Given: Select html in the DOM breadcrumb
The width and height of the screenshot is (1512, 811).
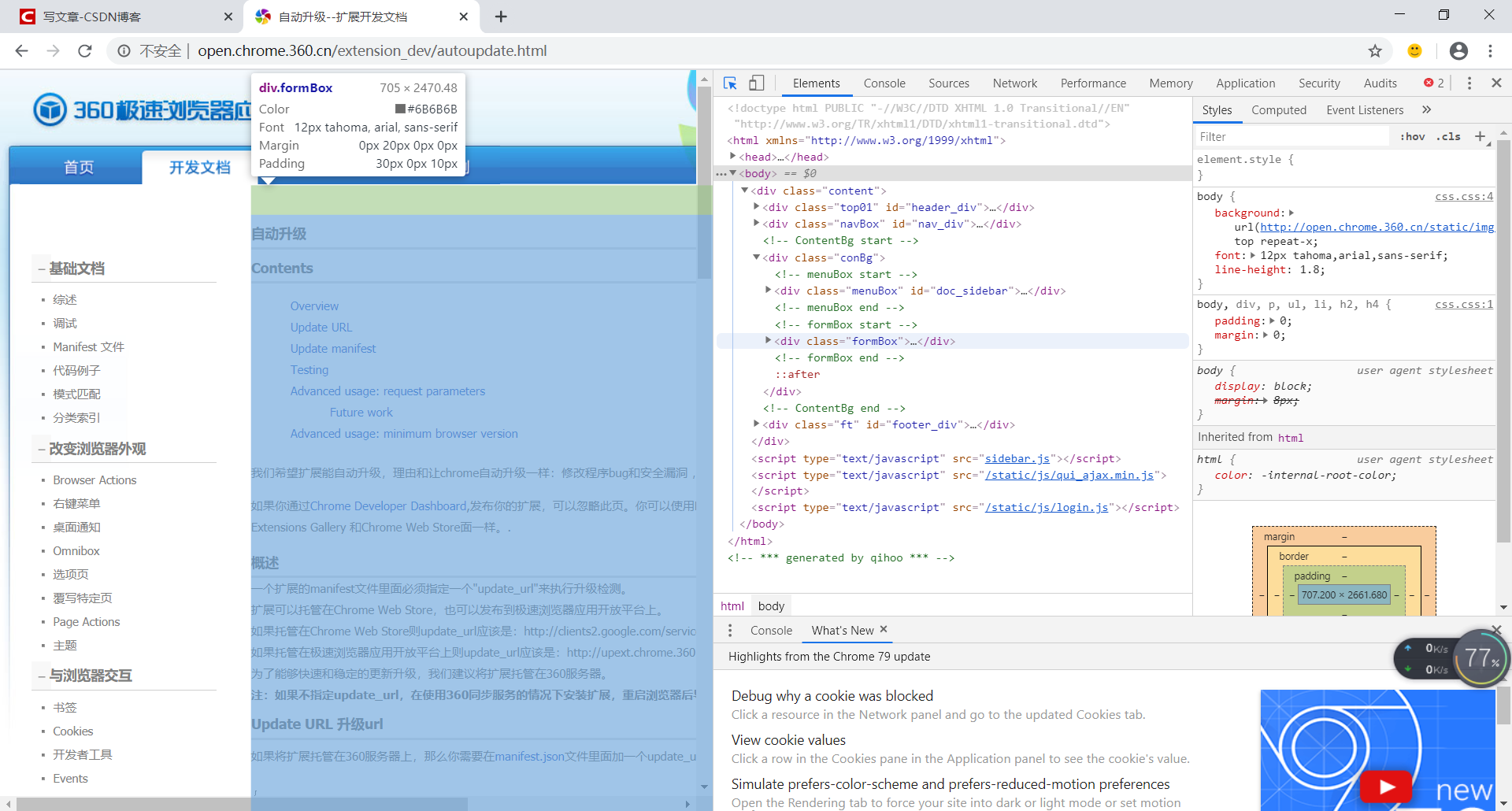Looking at the screenshot, I should point(732,605).
